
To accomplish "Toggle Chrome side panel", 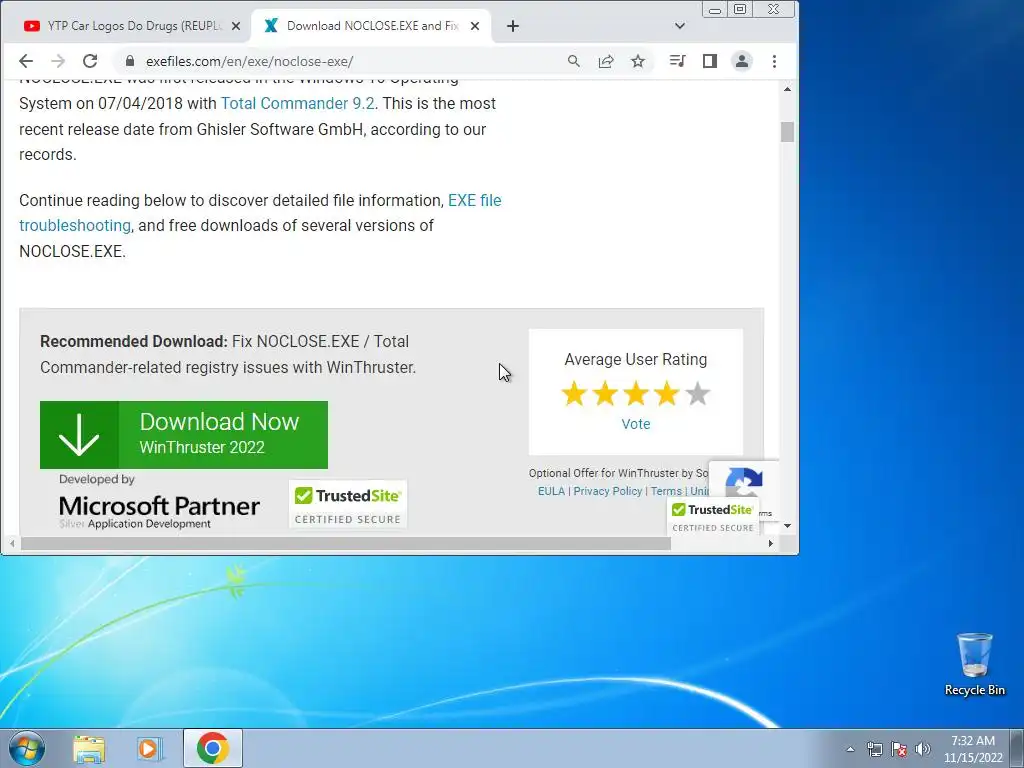I will (x=710, y=61).
